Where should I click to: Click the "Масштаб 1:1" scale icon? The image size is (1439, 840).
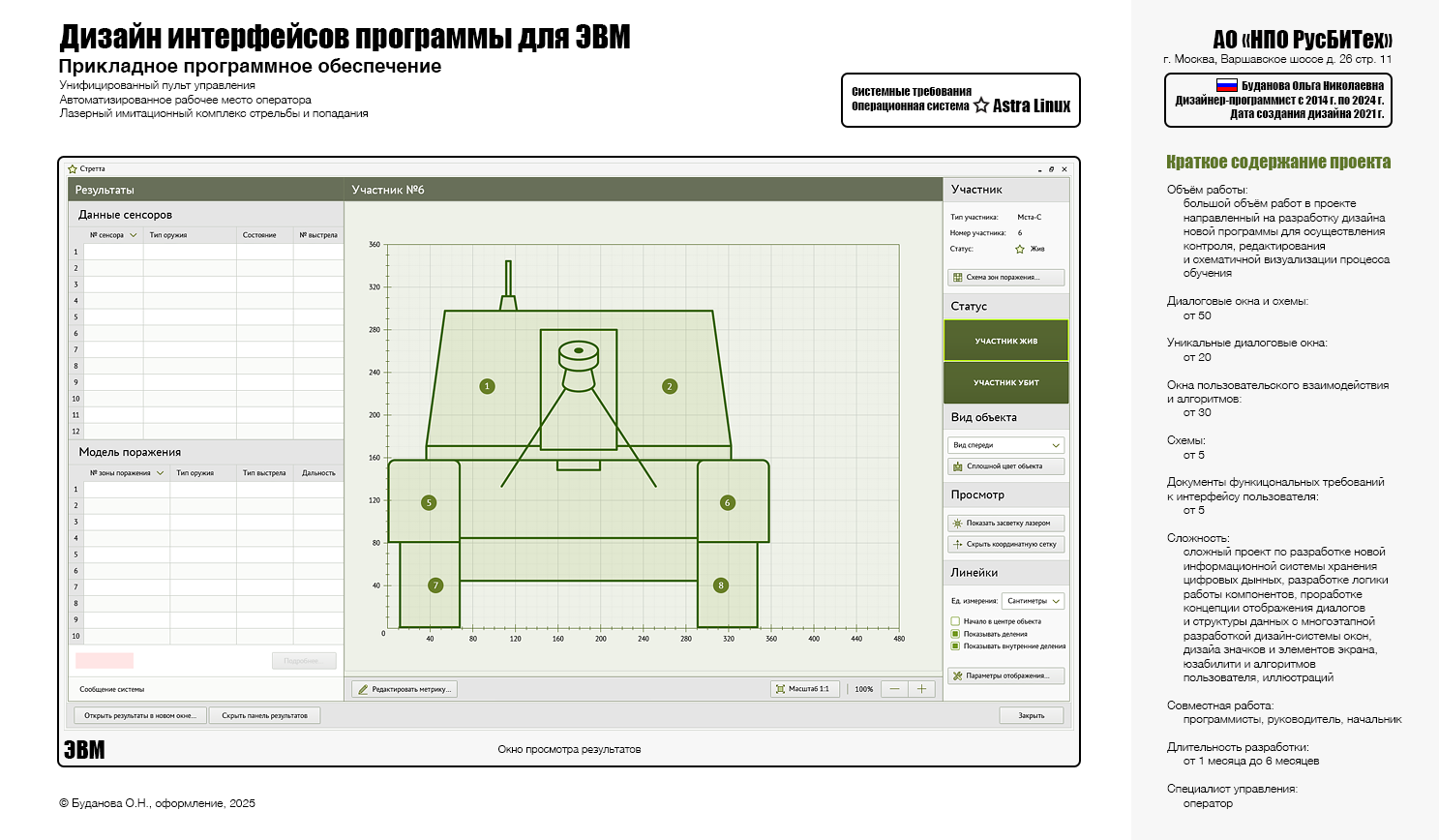click(x=779, y=688)
